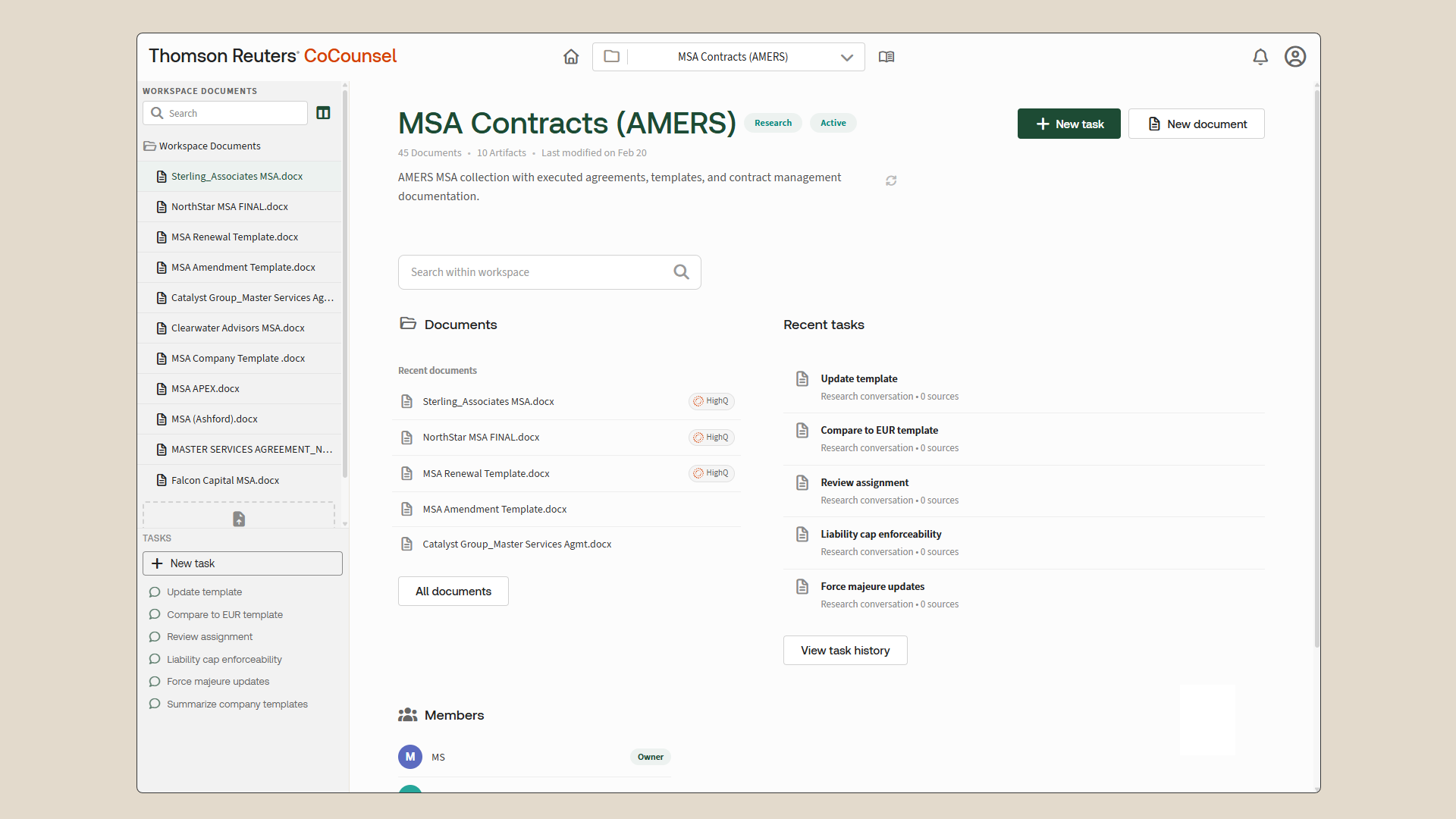The height and width of the screenshot is (819, 1456).
Task: Click the magnifier in workspace search
Action: 681,272
